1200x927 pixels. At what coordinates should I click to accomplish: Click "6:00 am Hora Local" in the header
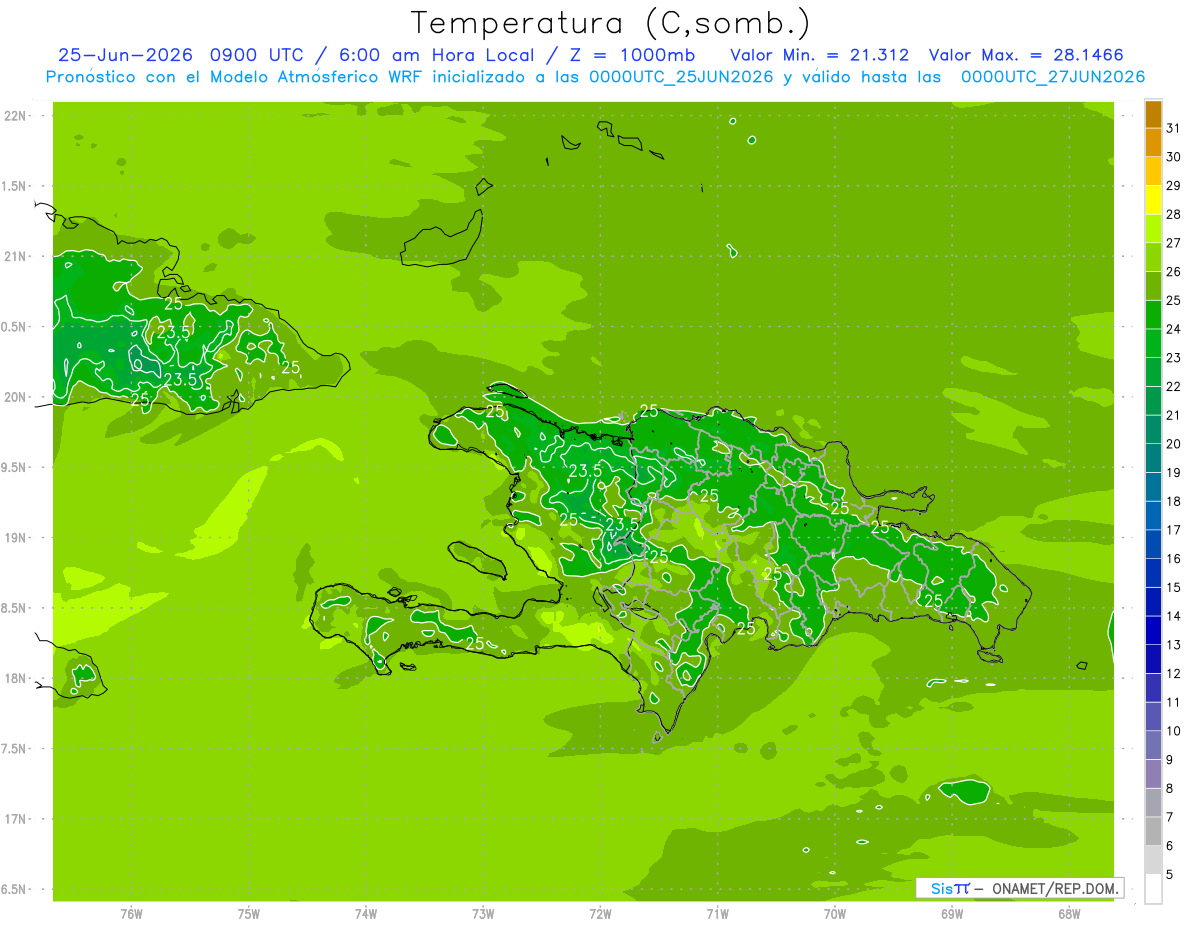point(436,55)
